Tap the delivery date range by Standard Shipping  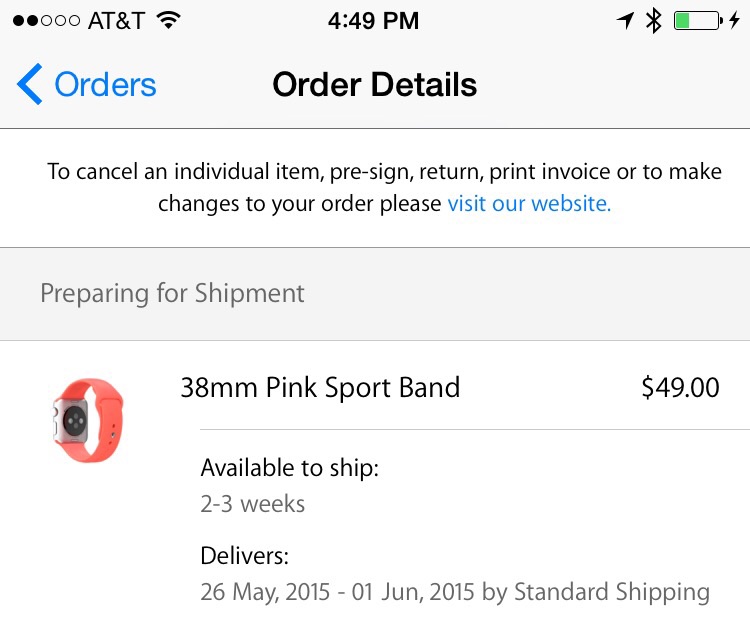455,592
